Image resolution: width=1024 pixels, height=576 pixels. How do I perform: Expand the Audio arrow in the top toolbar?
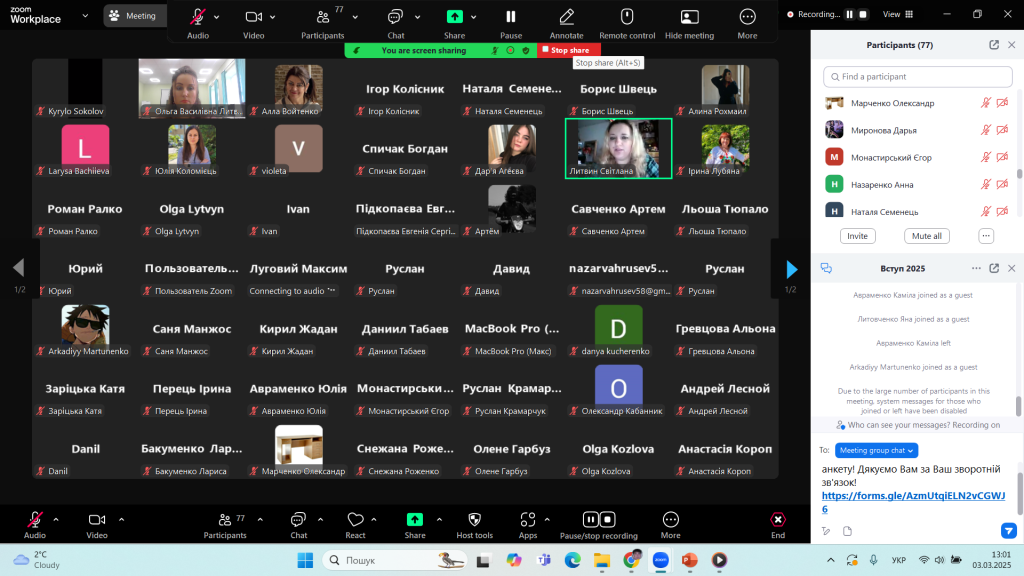(216, 17)
